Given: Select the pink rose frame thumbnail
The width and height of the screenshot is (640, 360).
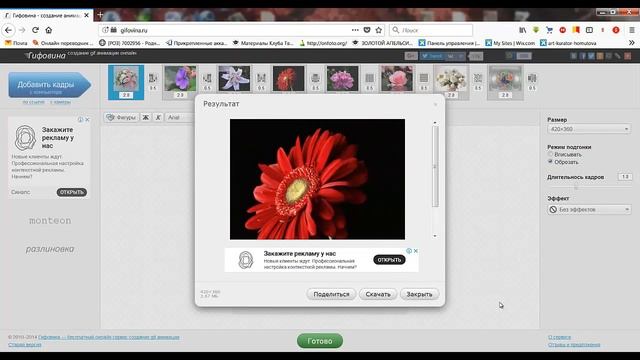Looking at the screenshot, I should [x=397, y=79].
